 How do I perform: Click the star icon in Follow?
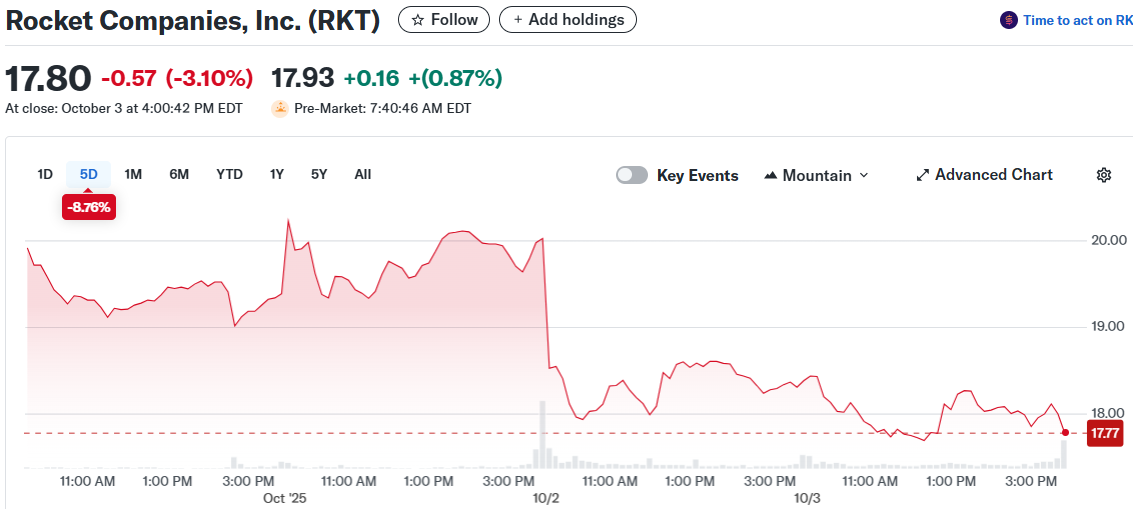418,20
